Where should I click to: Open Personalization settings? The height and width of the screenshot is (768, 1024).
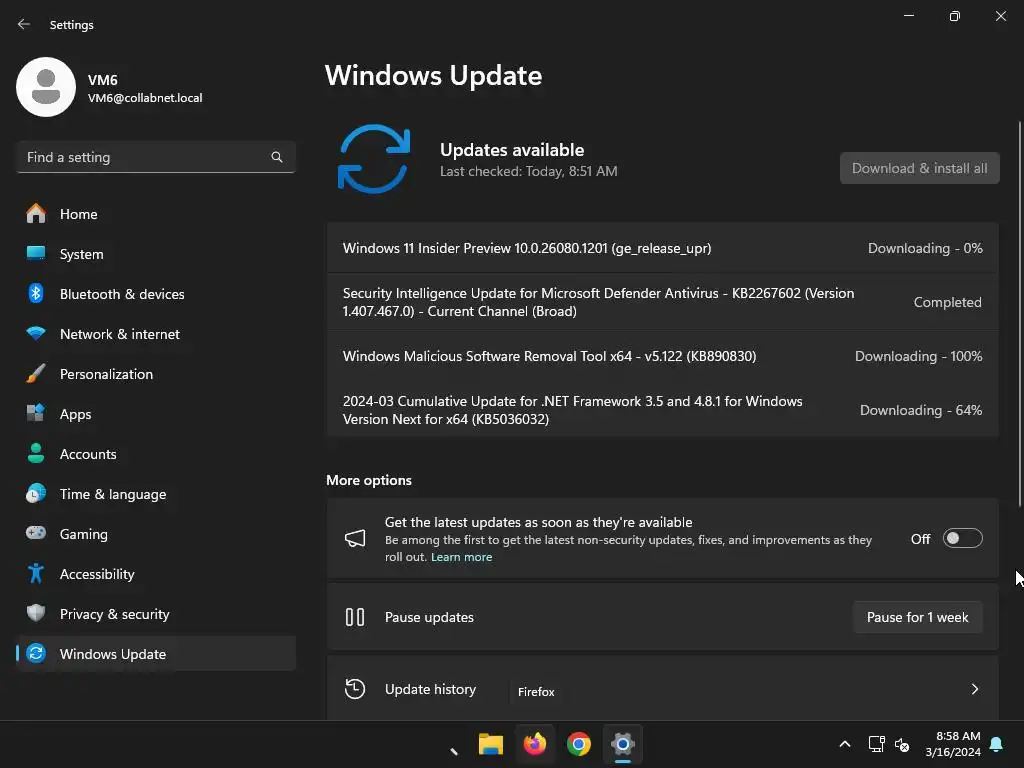pos(156,374)
